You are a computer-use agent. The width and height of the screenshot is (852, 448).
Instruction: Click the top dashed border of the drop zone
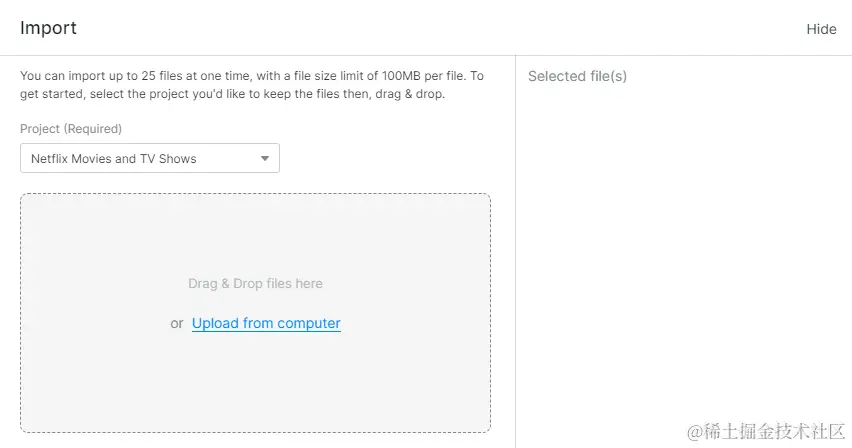point(255,194)
